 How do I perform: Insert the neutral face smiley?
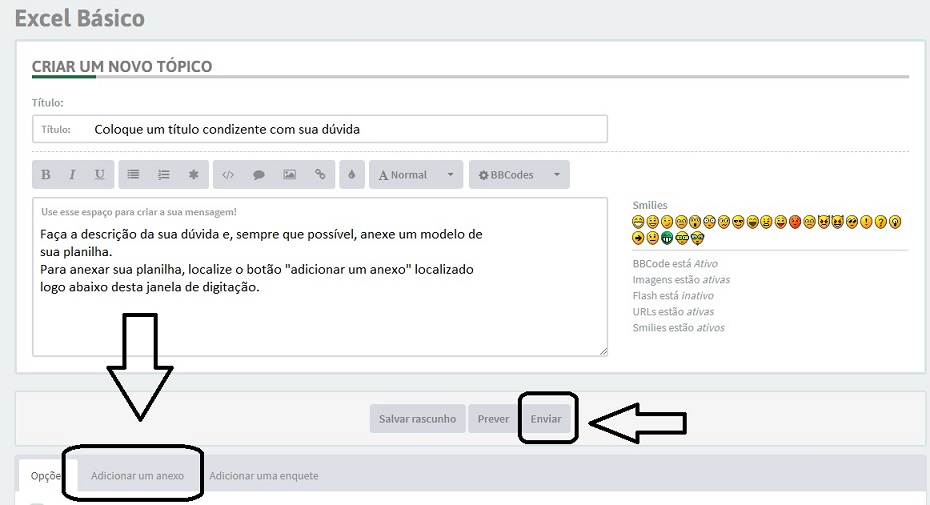tap(652, 238)
